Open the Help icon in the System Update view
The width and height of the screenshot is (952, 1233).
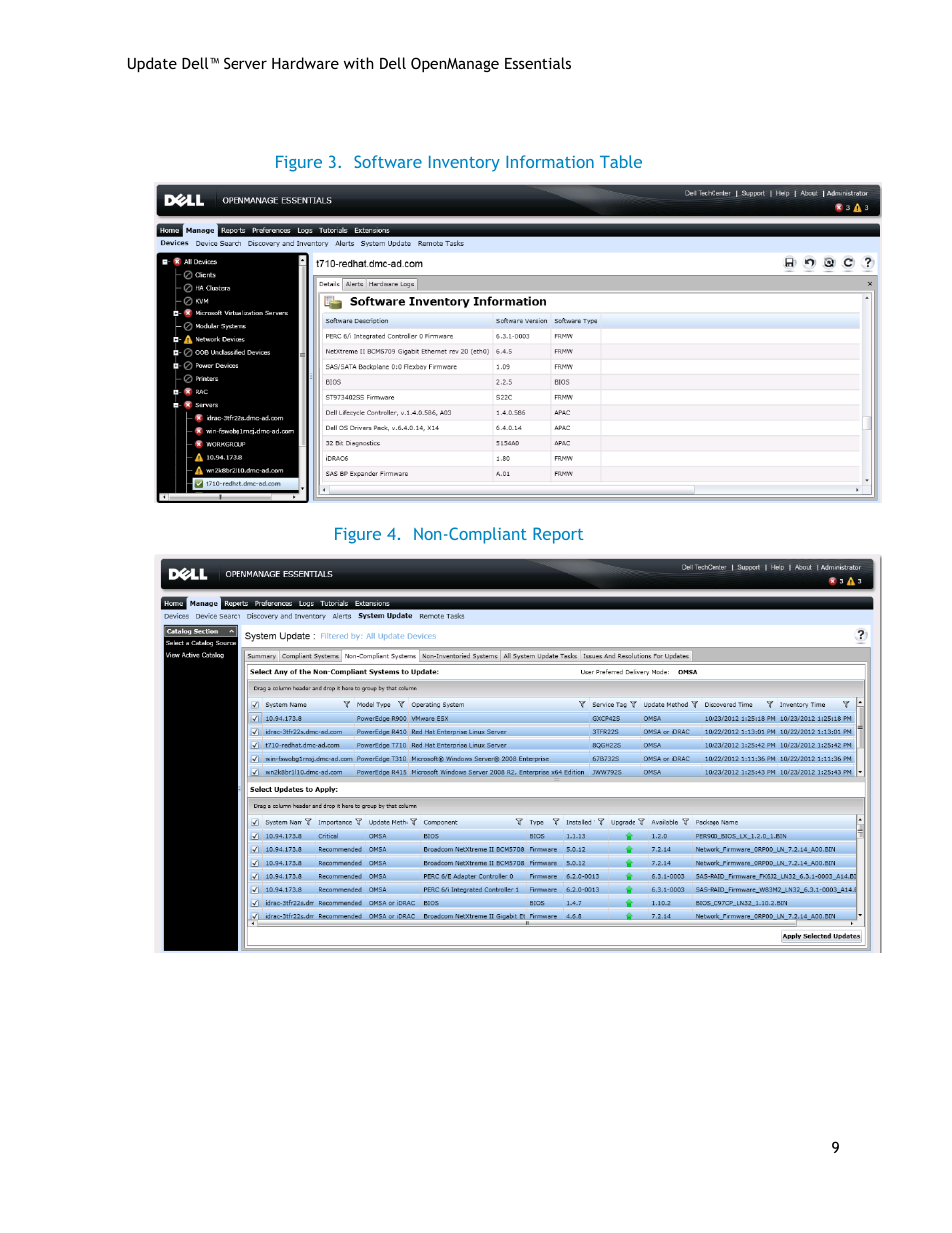click(861, 635)
